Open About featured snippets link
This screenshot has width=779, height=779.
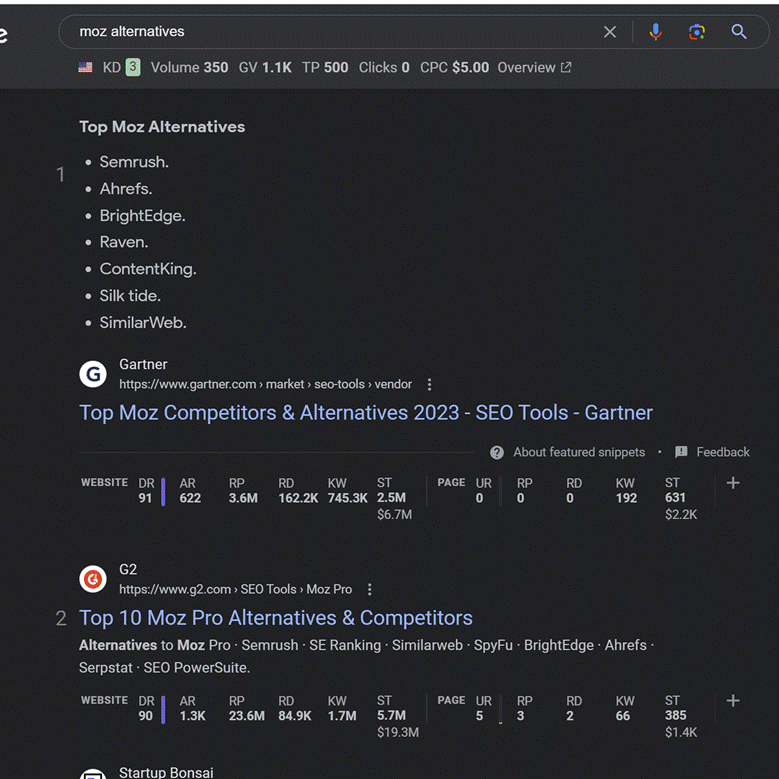[x=579, y=452]
